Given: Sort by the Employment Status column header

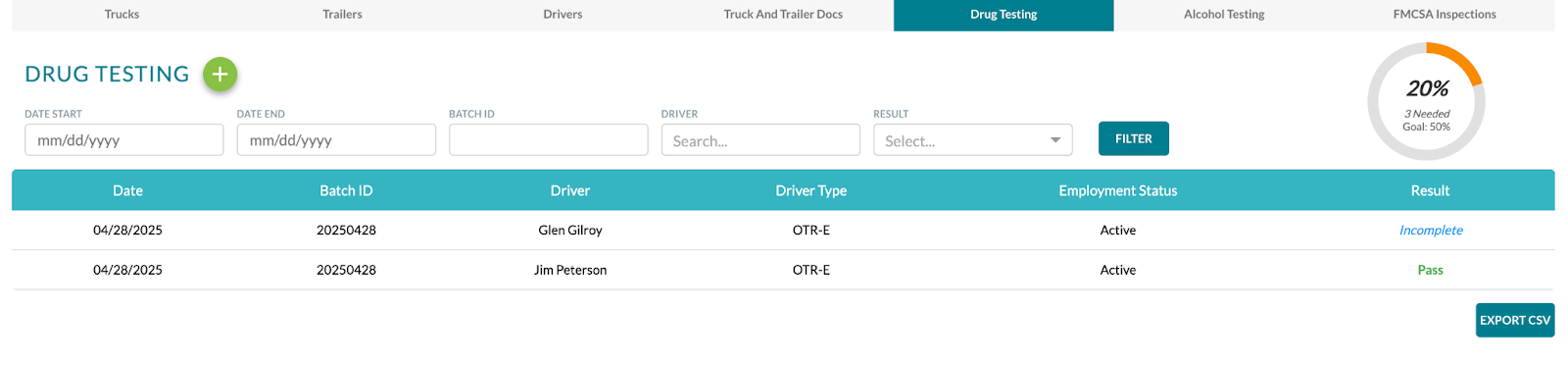Looking at the screenshot, I should (x=1118, y=190).
